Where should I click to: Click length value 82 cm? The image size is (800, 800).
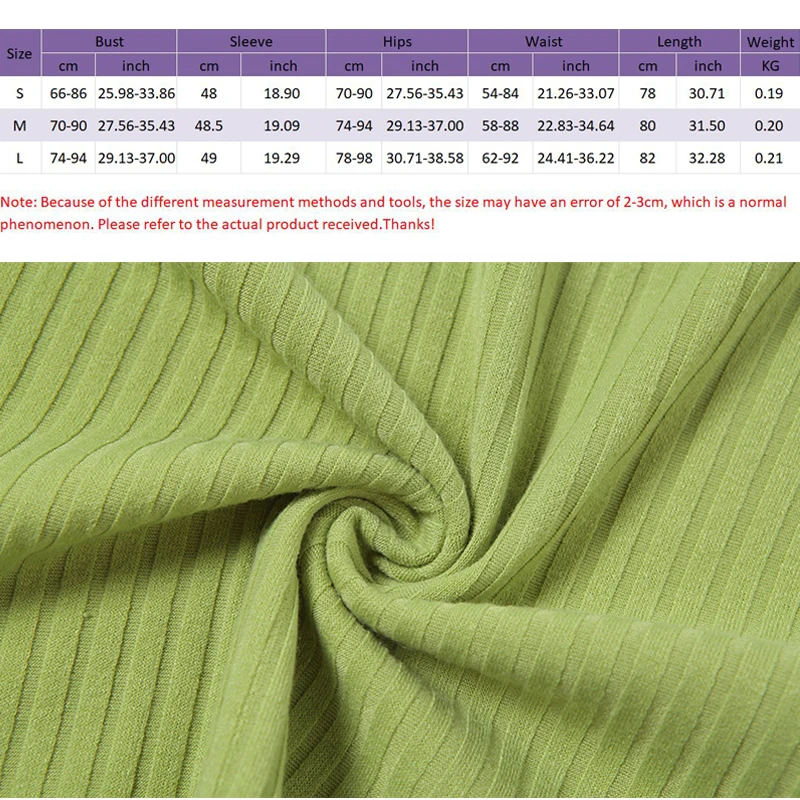[x=647, y=158]
